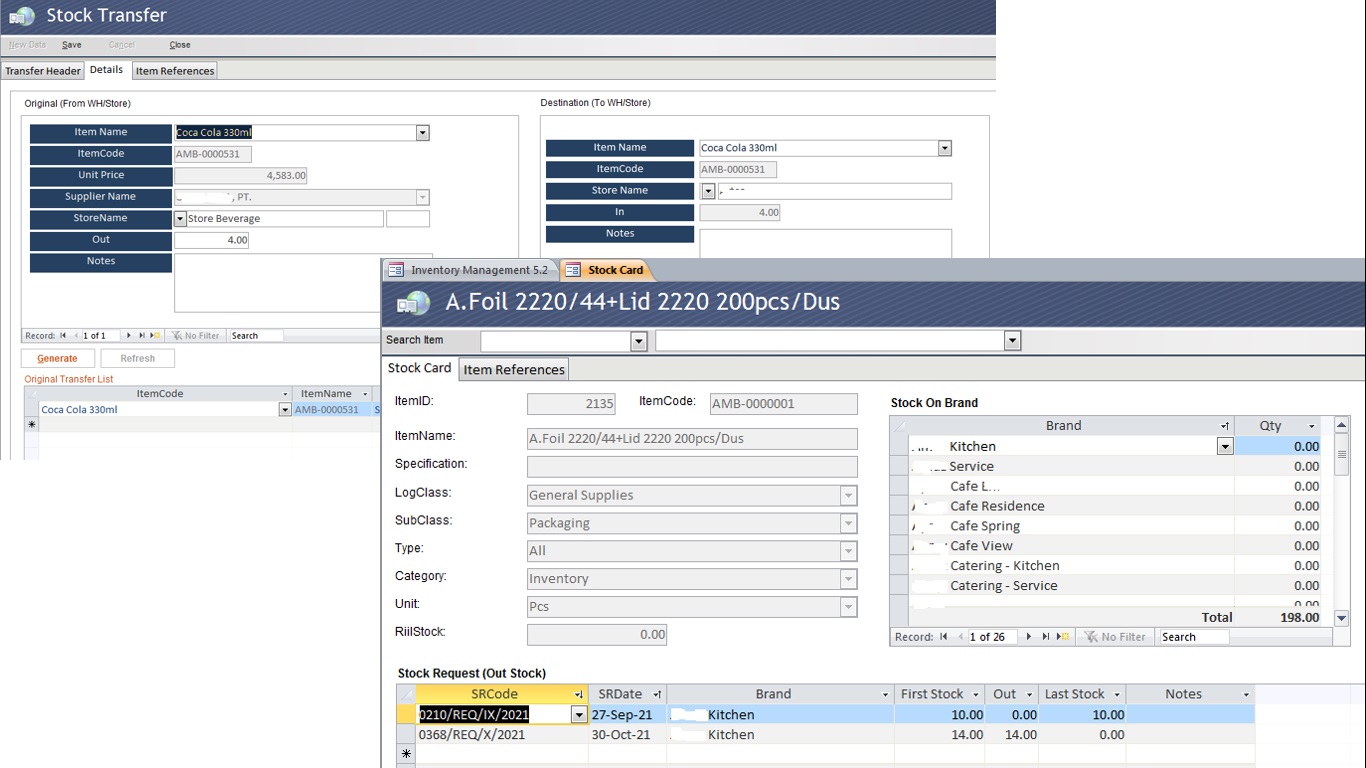Jump to last record in Stock On Brand navigator
The width and height of the screenshot is (1366, 768).
pos(1046,637)
